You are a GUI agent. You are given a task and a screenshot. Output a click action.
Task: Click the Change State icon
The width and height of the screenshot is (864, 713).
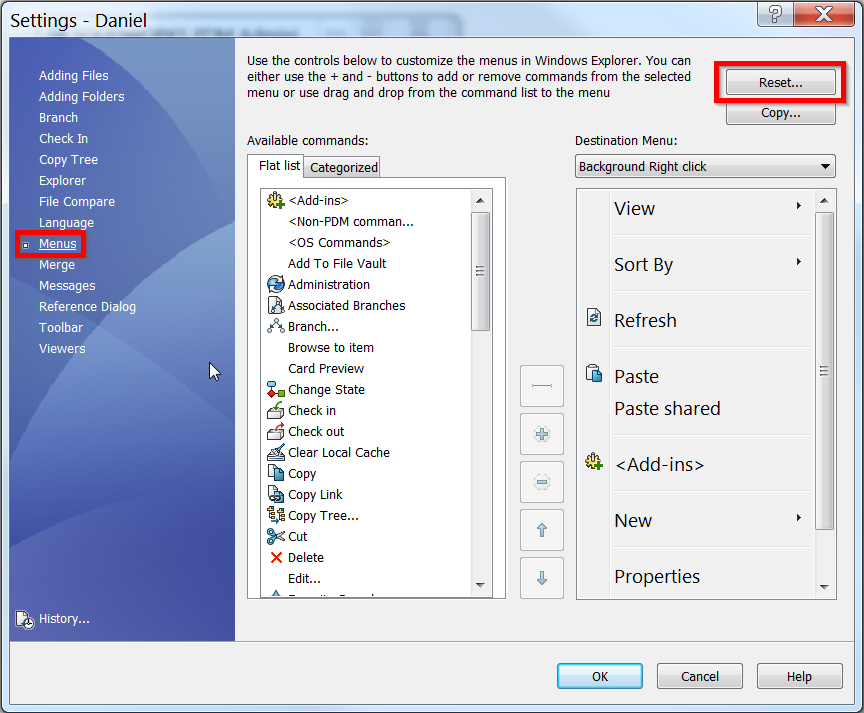[276, 389]
